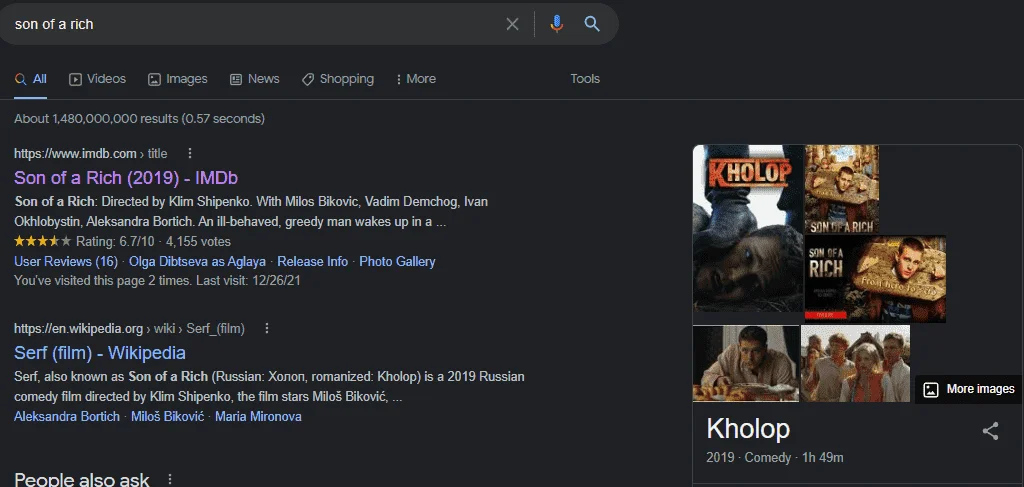
Task: Open options beside People also ask
Action: coord(170,480)
